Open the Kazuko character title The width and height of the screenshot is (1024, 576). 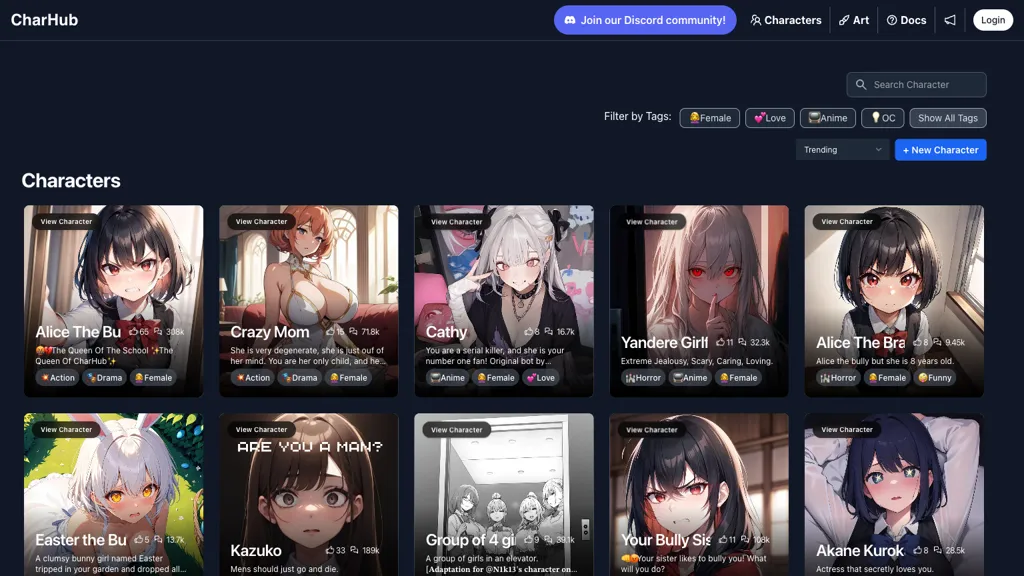coord(256,551)
